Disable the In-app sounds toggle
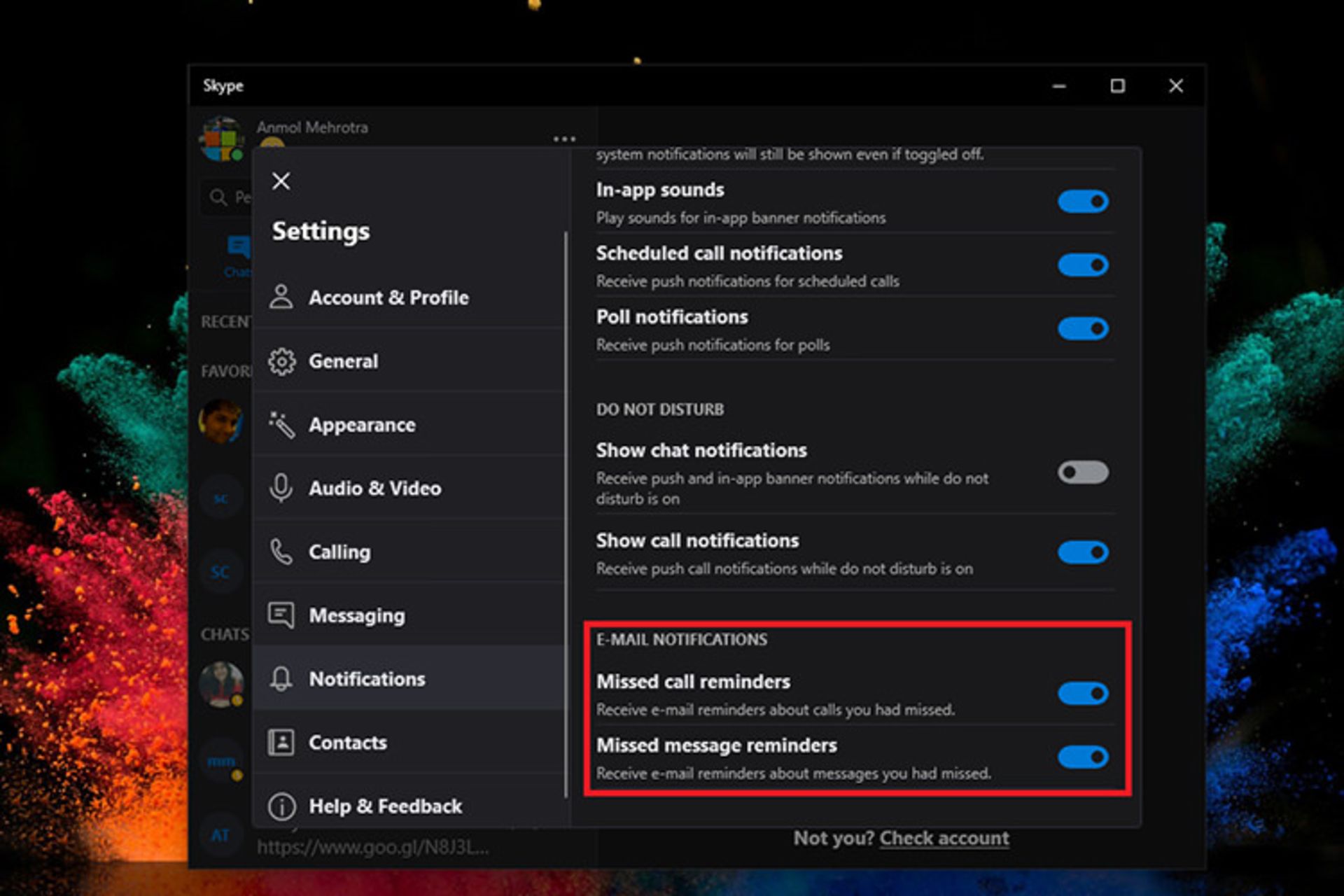 [1083, 202]
